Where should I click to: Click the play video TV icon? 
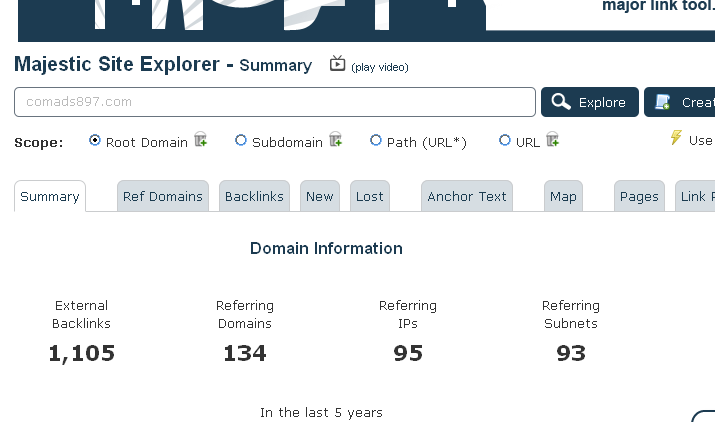coord(337,64)
